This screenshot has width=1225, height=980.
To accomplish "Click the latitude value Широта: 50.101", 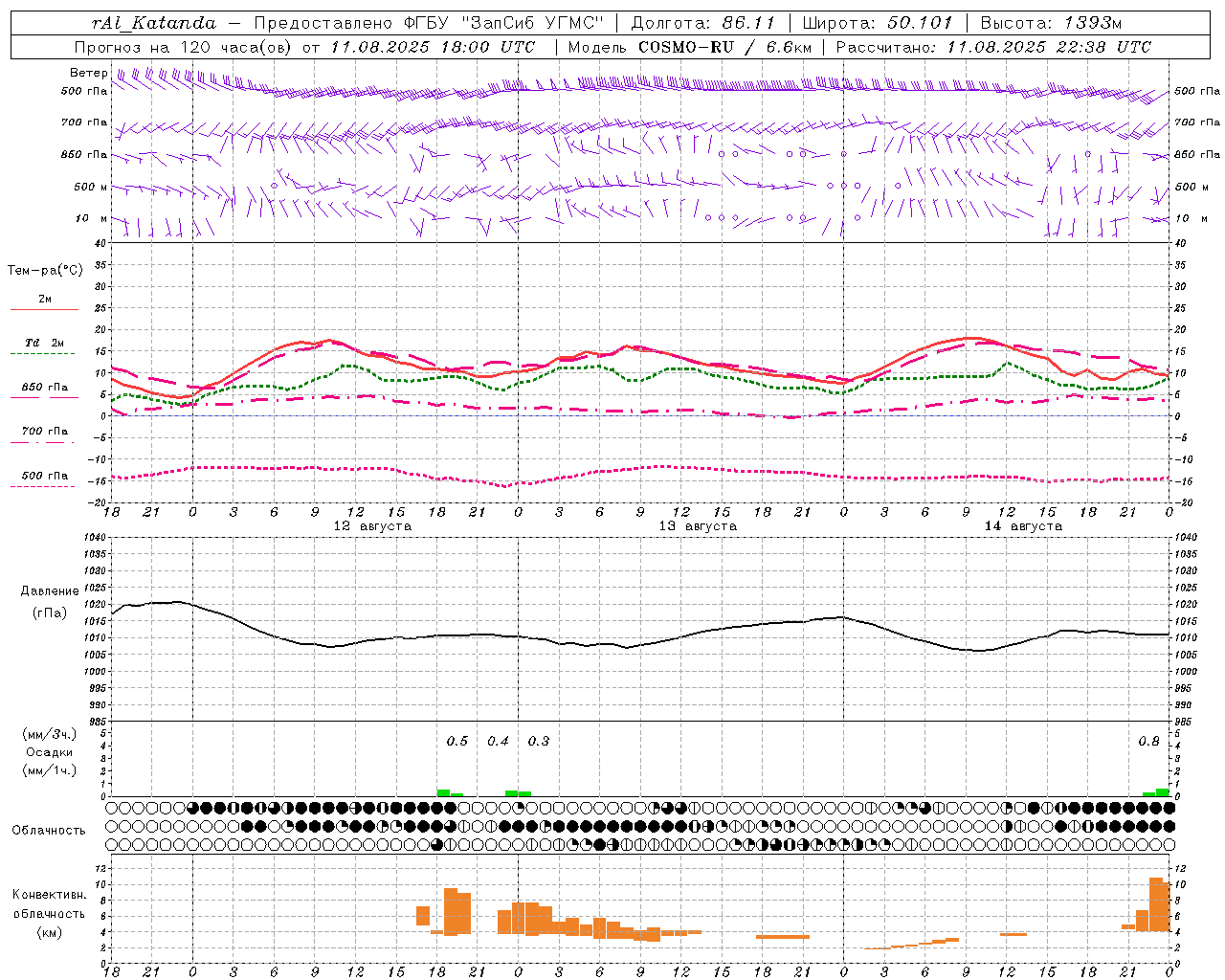I will tap(878, 23).
